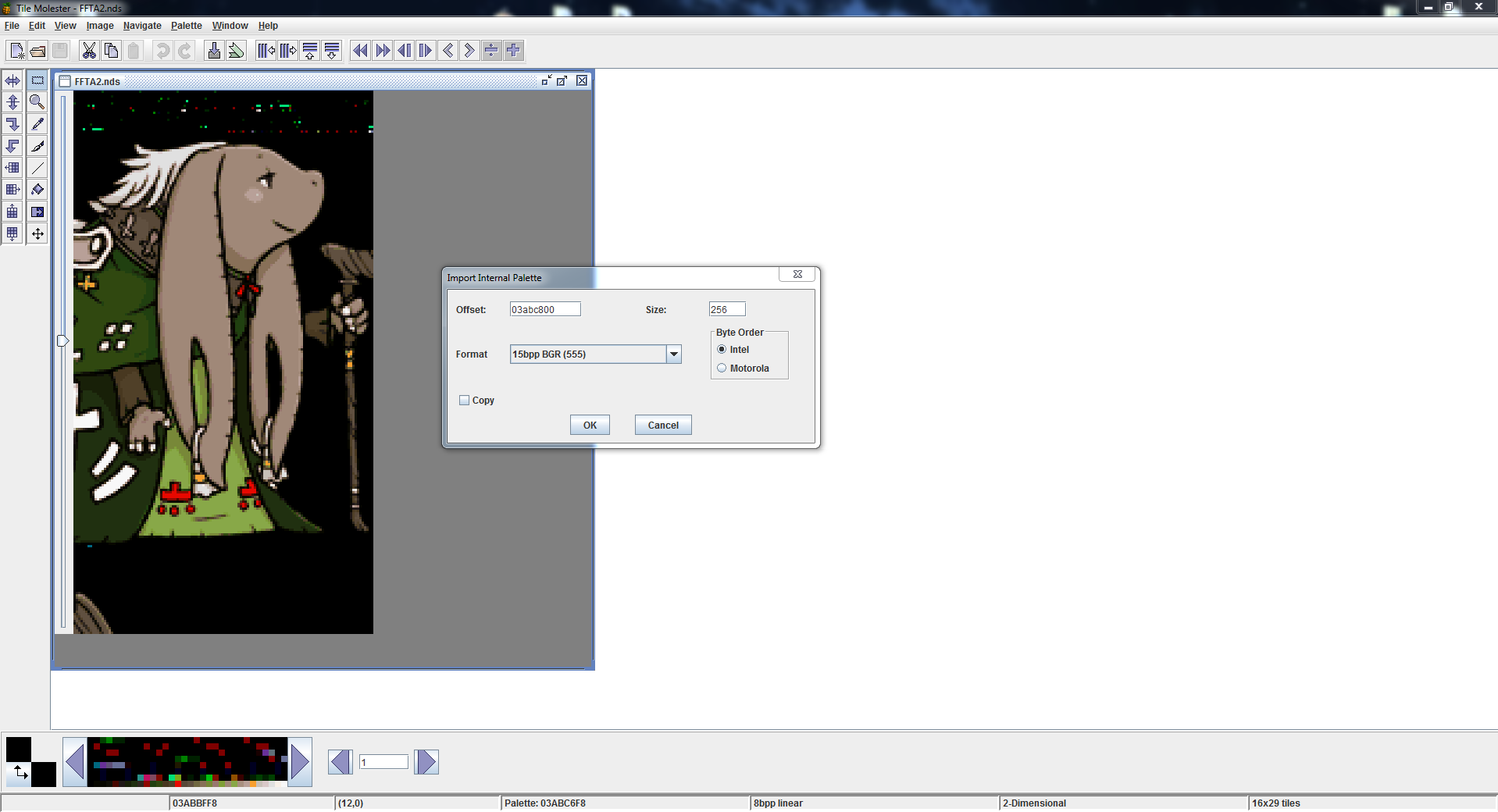The width and height of the screenshot is (1498, 812).
Task: Cancel the Import Internal Palette dialog
Action: point(663,426)
